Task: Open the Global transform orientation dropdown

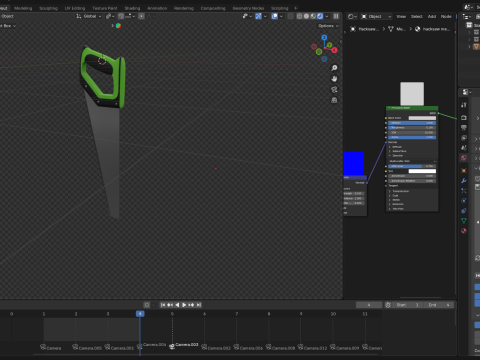Action: 89,16
